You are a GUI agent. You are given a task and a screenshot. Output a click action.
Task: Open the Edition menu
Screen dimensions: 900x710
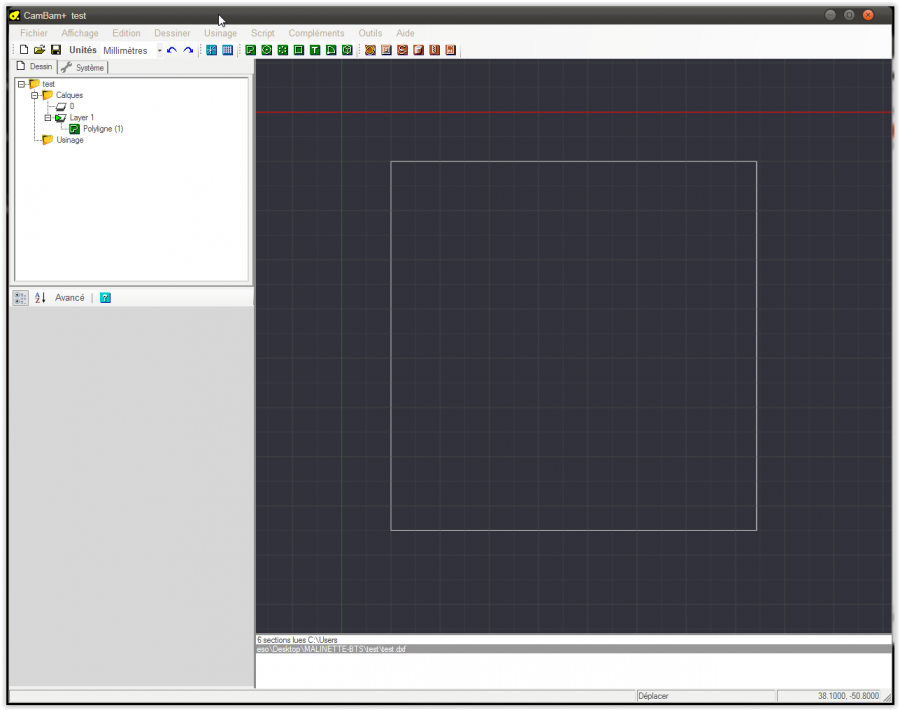tap(126, 33)
